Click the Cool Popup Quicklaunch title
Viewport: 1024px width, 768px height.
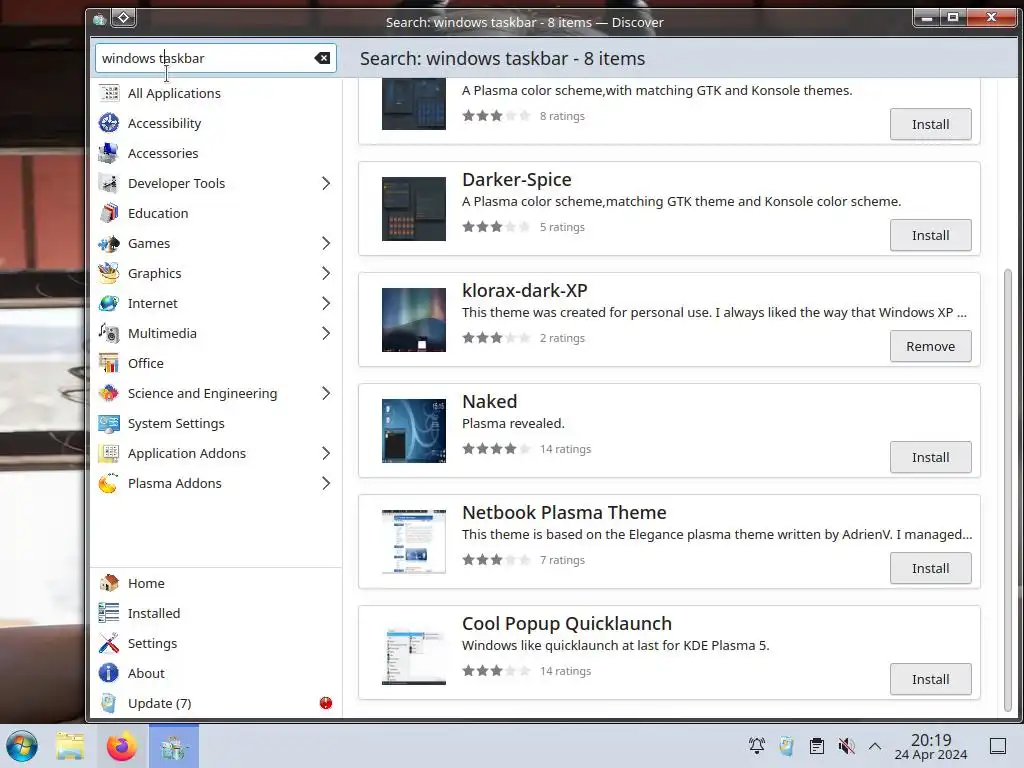[567, 624]
